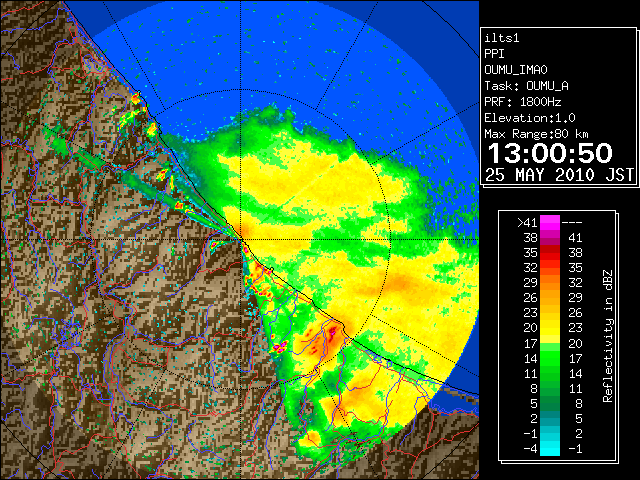Screen dimensions: 640x480
Task: Click the bright green legend swatch beside left "14"
Action: pos(550,358)
